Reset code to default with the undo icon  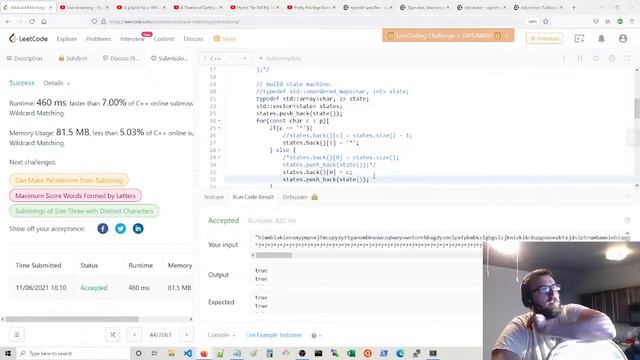[x=596, y=58]
